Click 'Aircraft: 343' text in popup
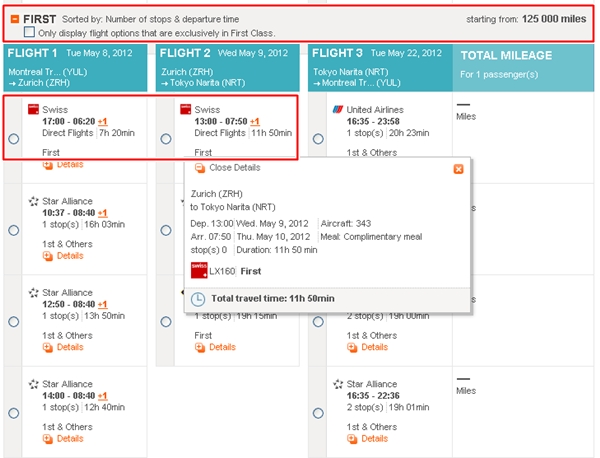 pyautogui.click(x=346, y=223)
